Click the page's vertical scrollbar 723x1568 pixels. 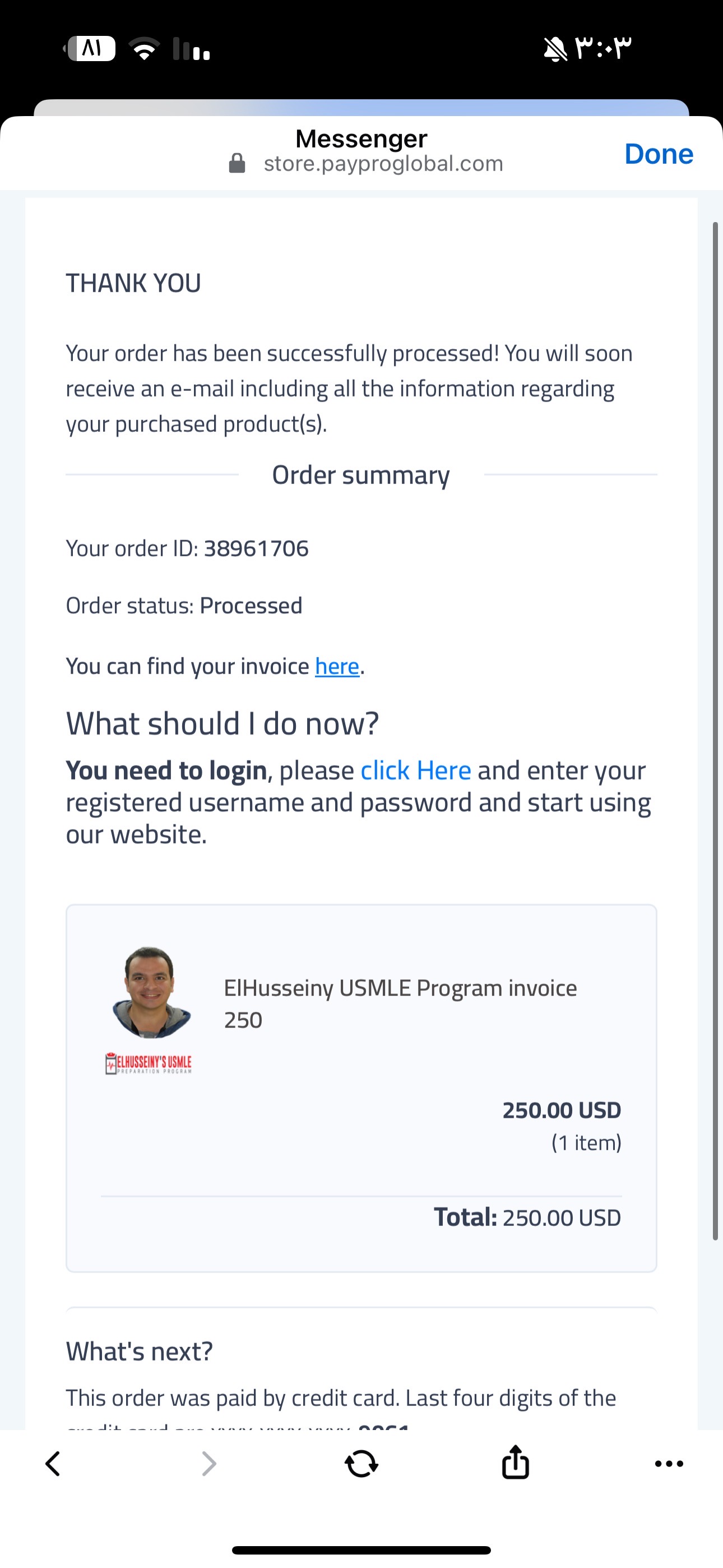click(715, 730)
